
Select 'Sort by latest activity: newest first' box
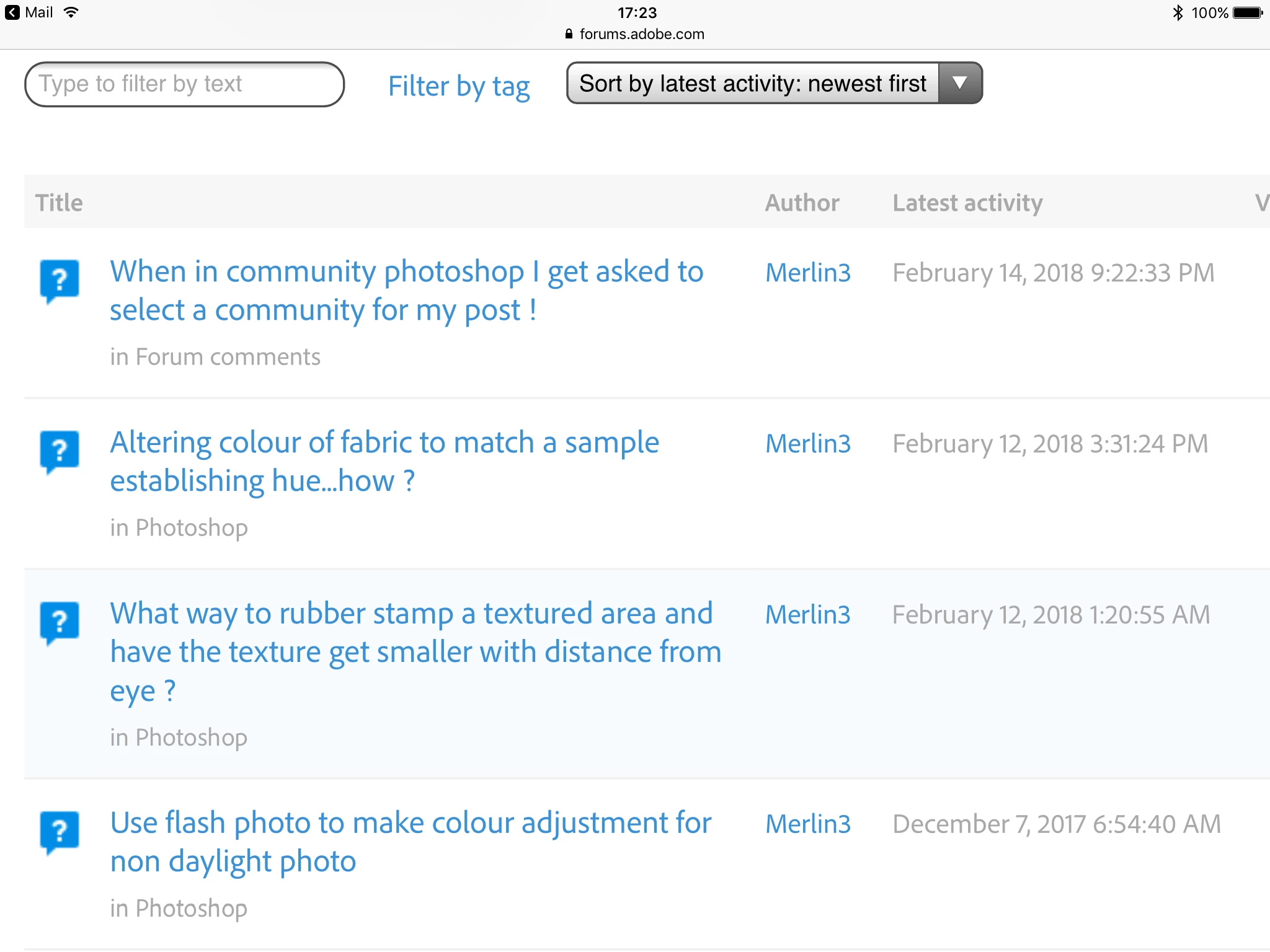pos(752,83)
